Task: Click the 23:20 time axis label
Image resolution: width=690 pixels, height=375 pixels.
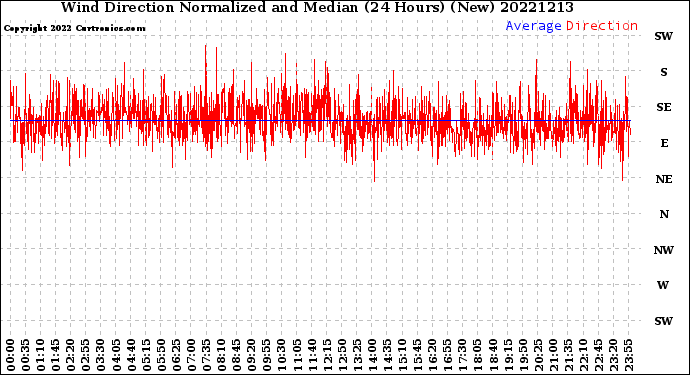Action: point(613,355)
